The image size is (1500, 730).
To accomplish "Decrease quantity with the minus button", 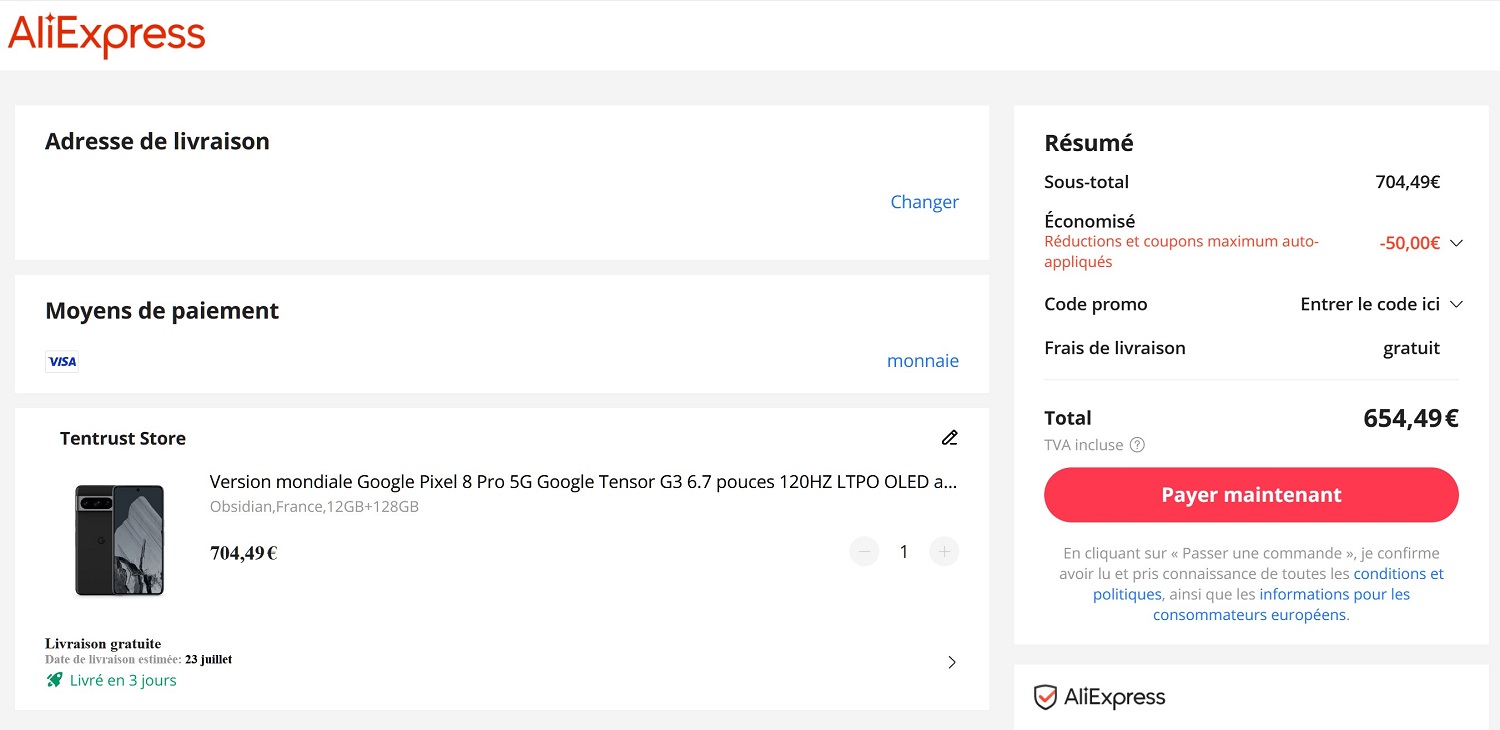I will click(864, 552).
